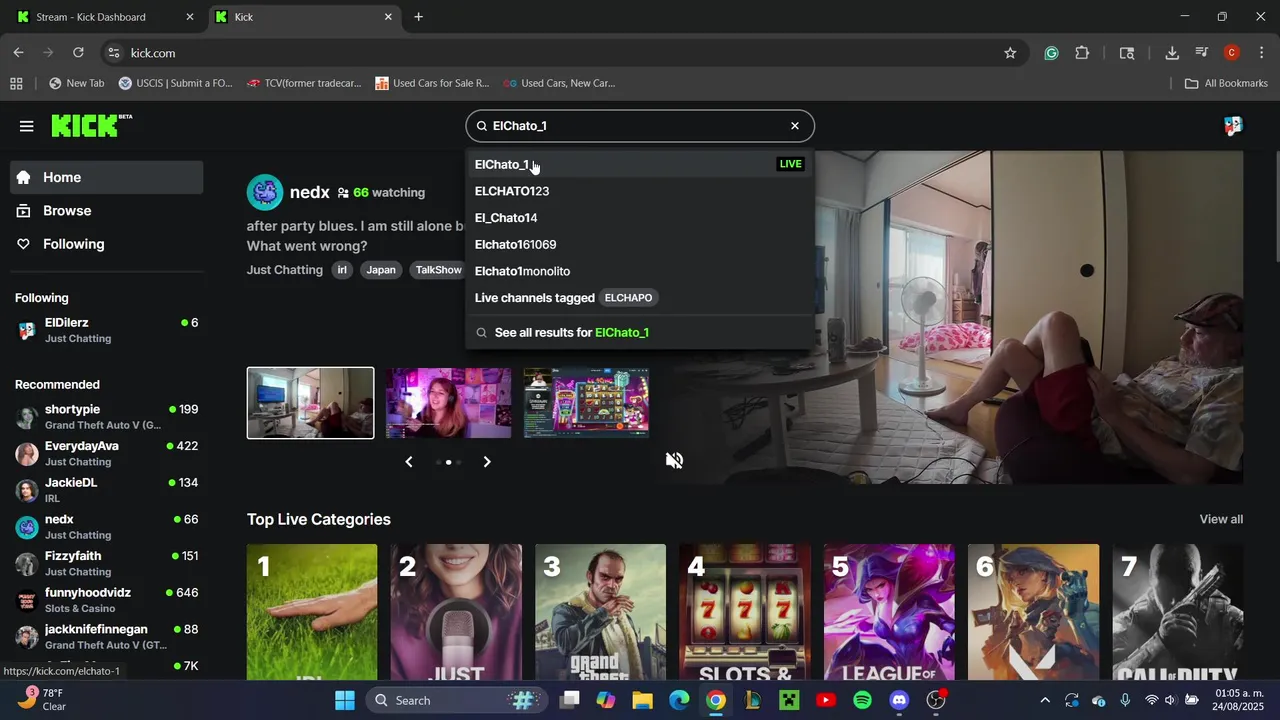The height and width of the screenshot is (720, 1280).
Task: Bookmark this page with the star icon
Action: click(x=1010, y=53)
